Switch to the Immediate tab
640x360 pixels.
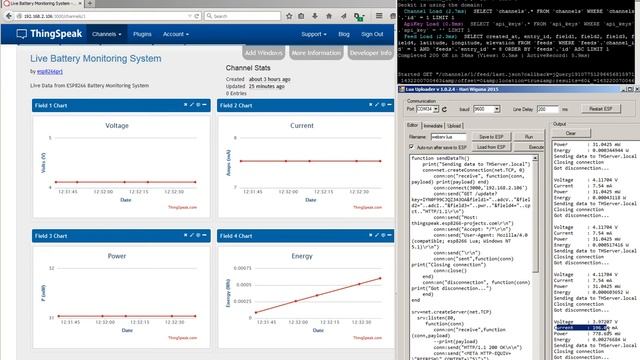click(x=433, y=126)
